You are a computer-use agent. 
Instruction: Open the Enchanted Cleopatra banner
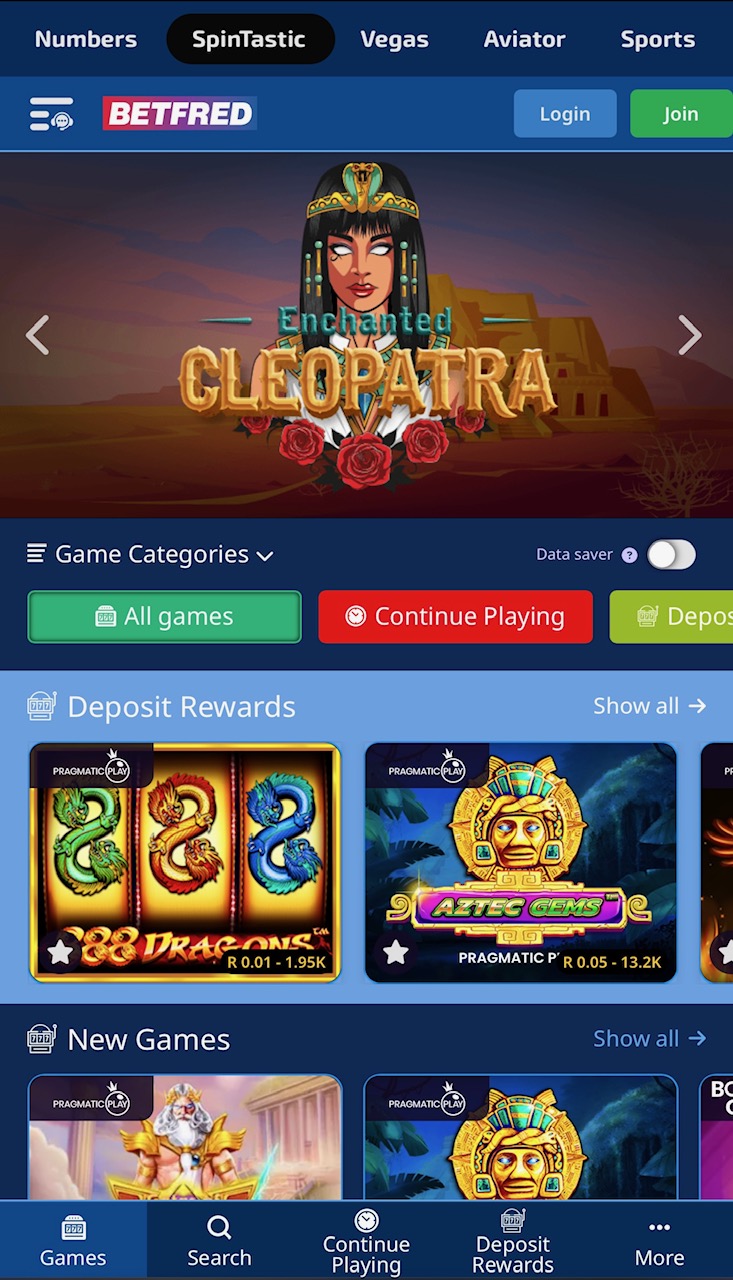coord(366,335)
